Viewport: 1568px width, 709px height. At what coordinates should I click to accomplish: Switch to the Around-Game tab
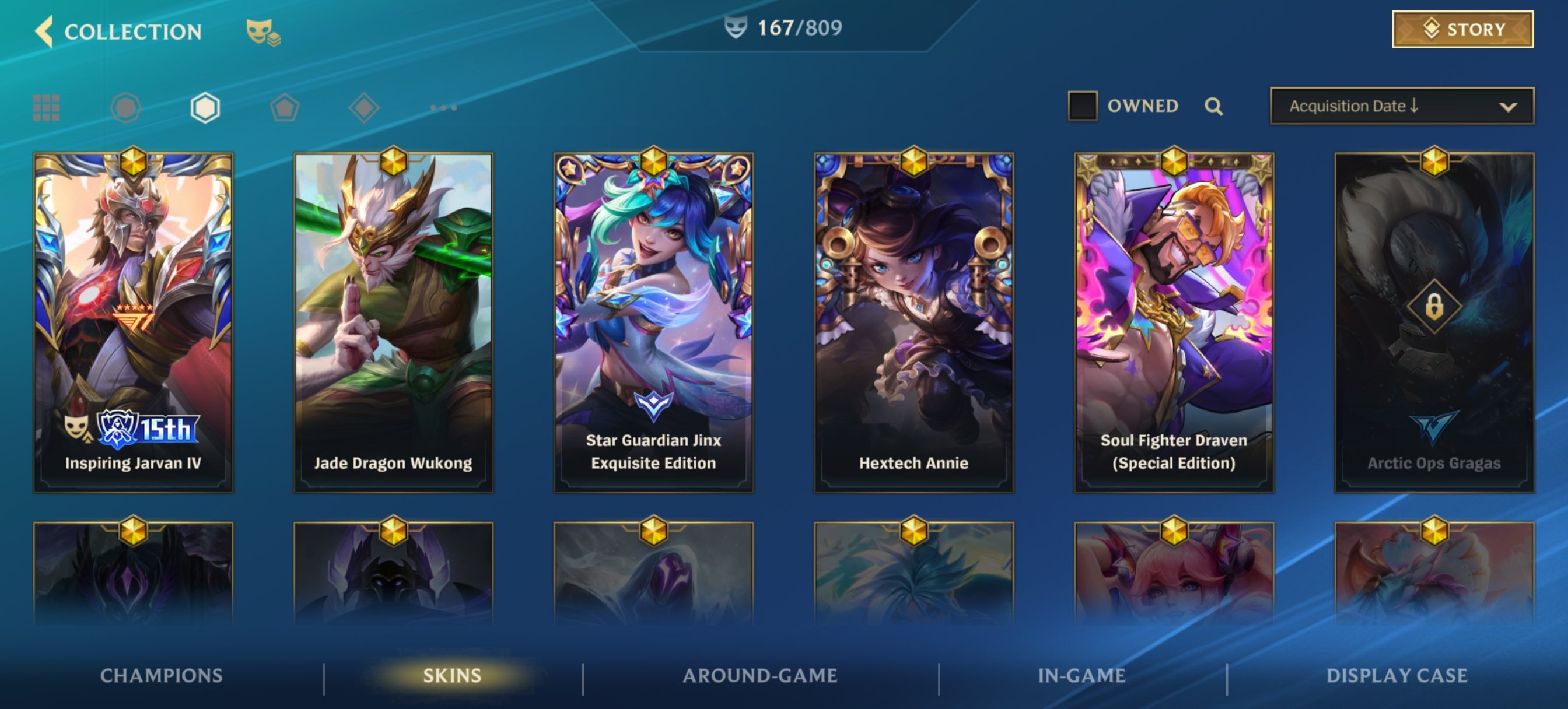click(760, 676)
